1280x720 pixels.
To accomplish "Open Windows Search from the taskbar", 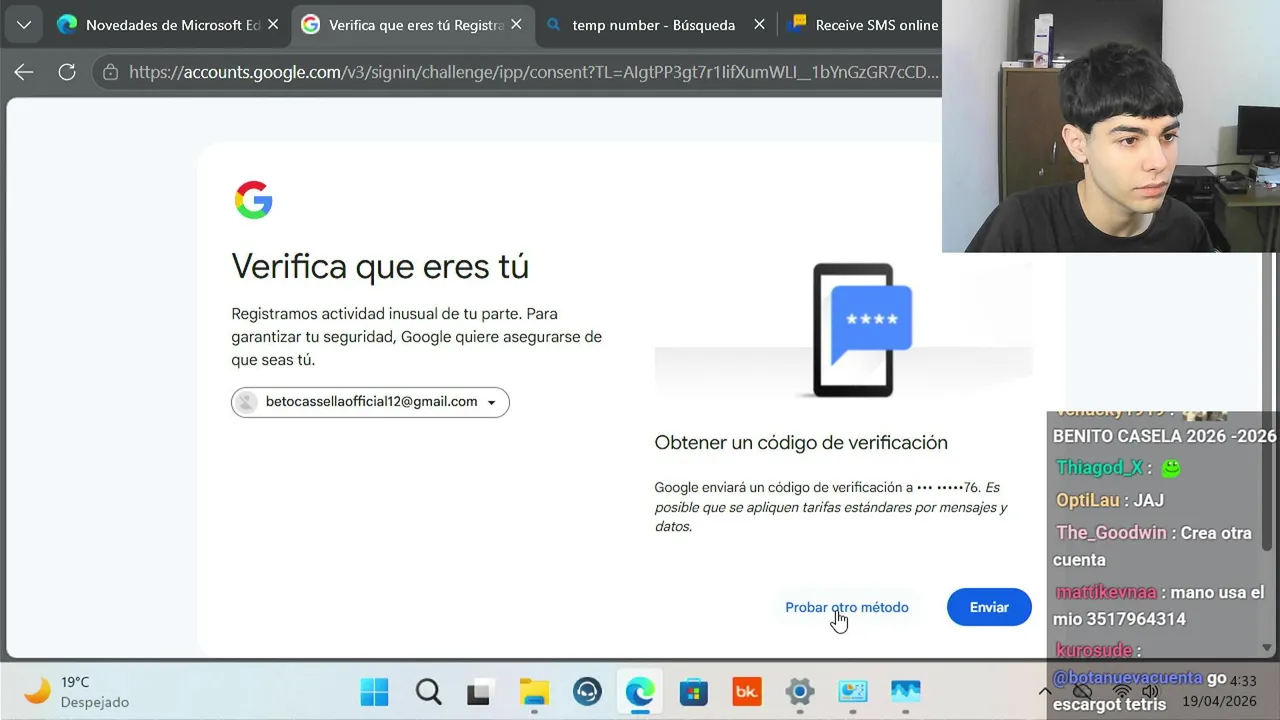I will pos(428,692).
